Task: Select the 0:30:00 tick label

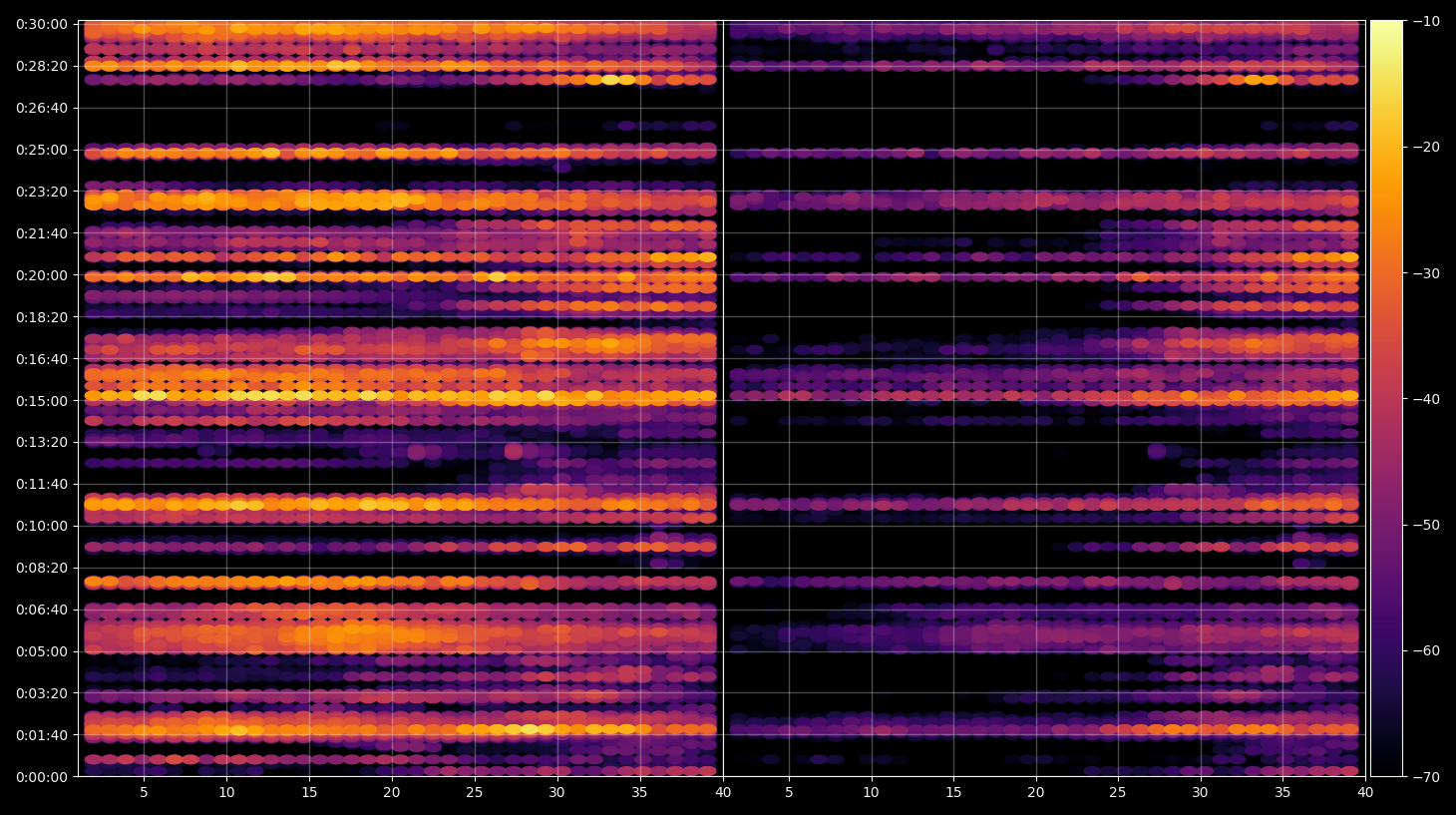Action: (x=42, y=24)
